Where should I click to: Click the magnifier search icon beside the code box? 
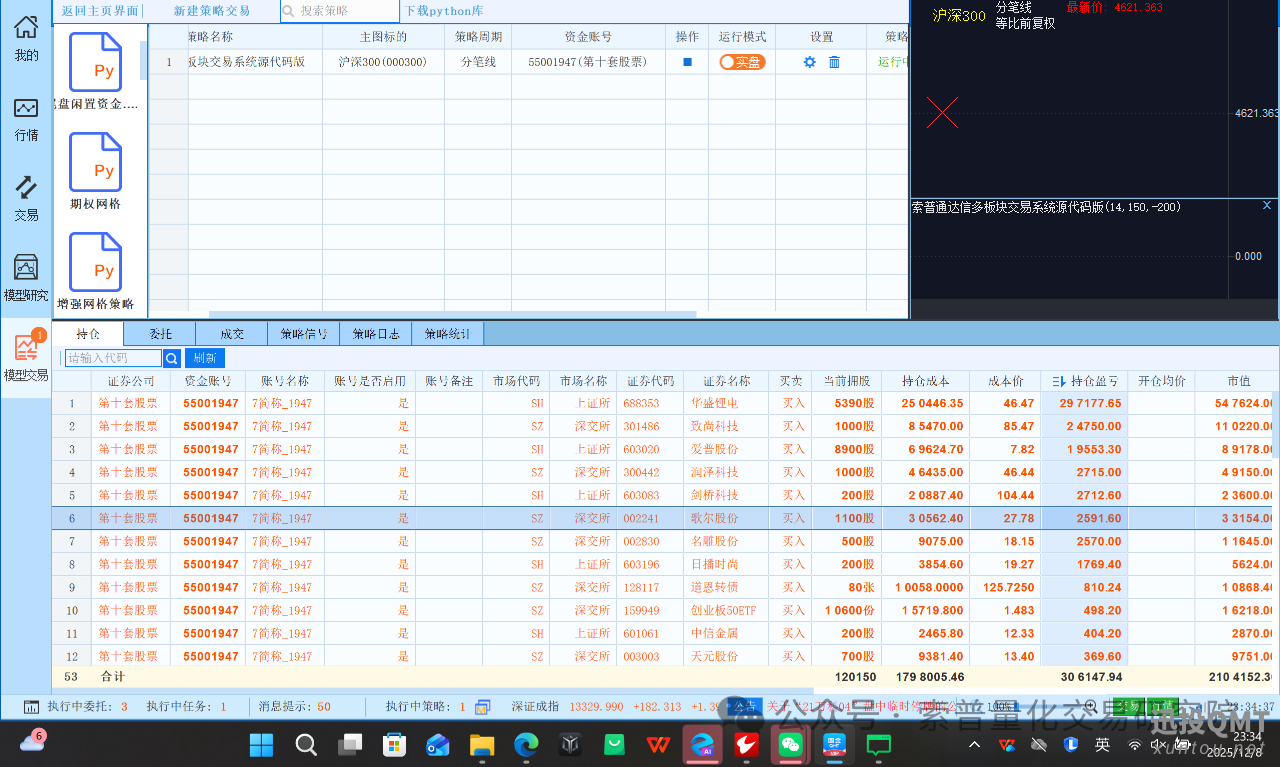coord(170,357)
